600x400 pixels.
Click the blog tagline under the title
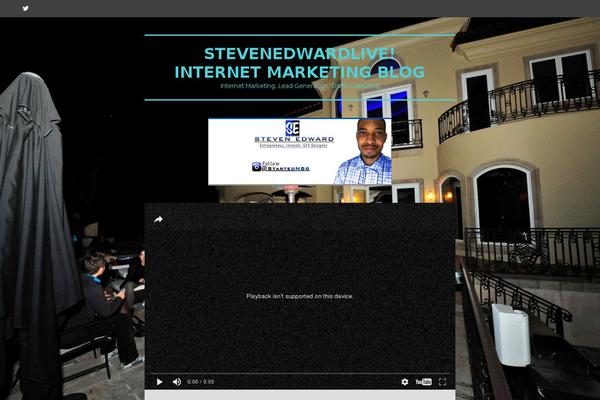(299, 86)
